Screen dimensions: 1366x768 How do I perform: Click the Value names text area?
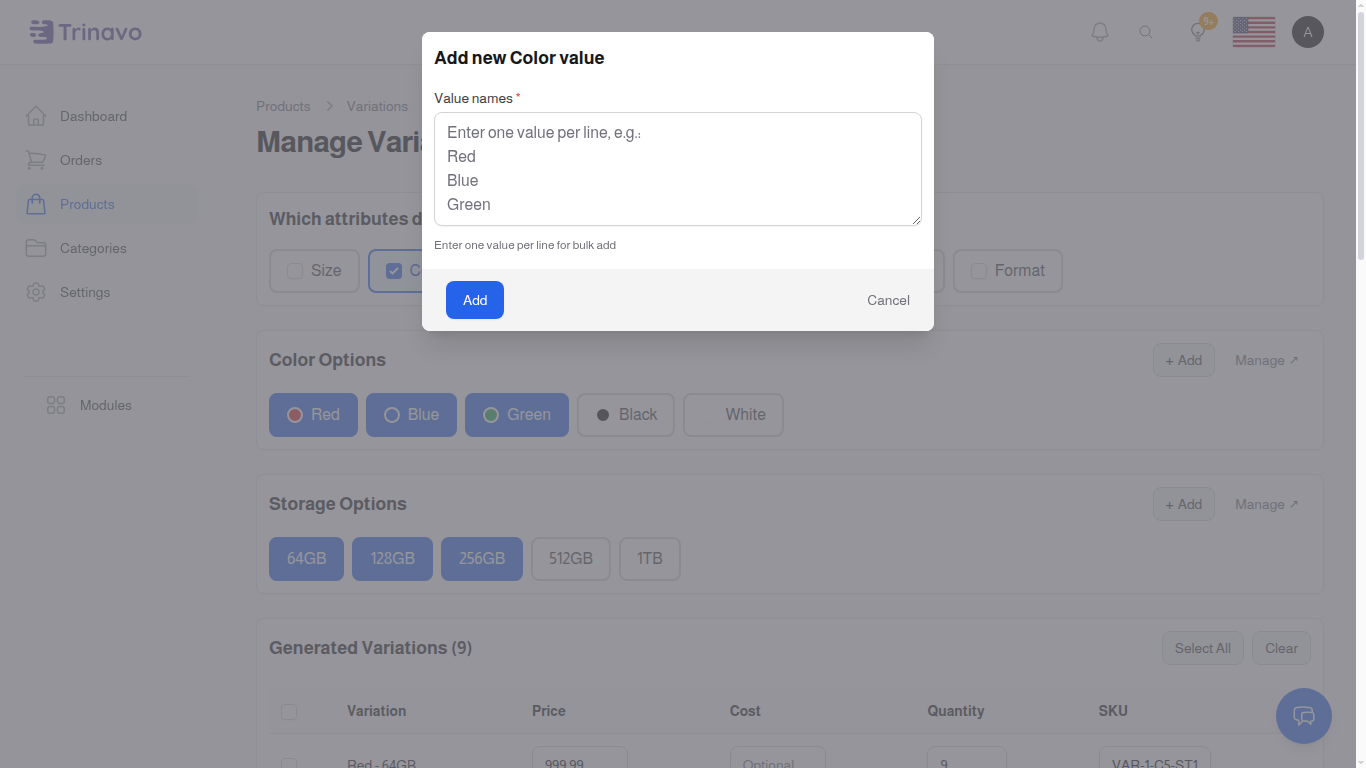(678, 168)
